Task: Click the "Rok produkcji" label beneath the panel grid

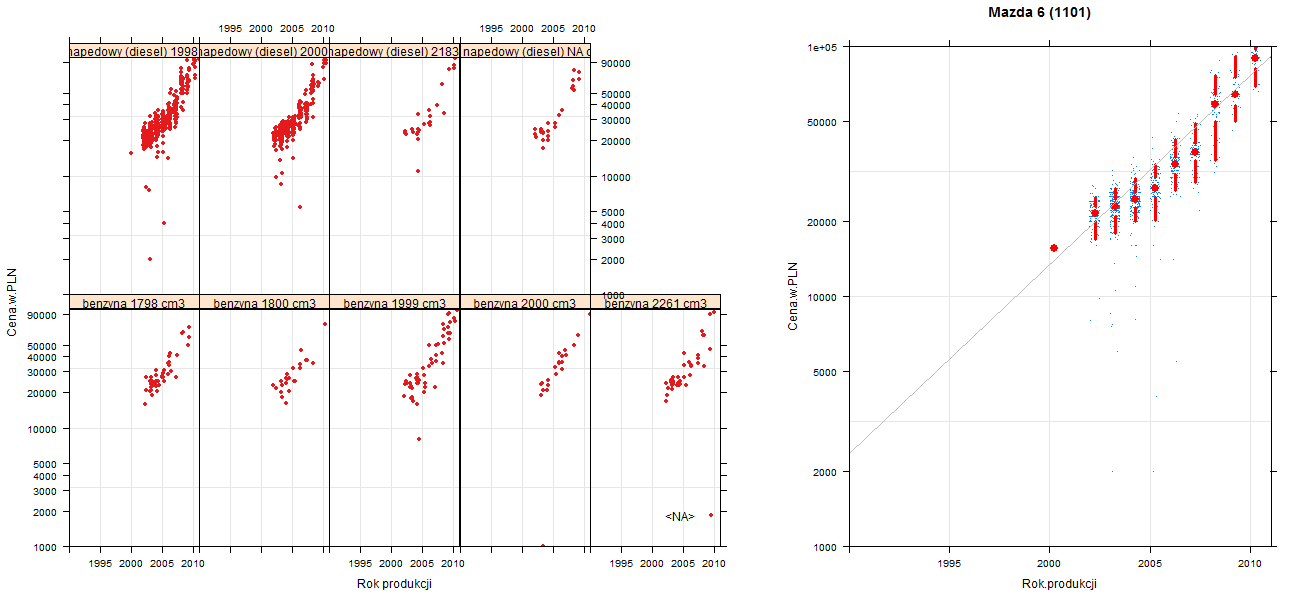Action: [394, 584]
